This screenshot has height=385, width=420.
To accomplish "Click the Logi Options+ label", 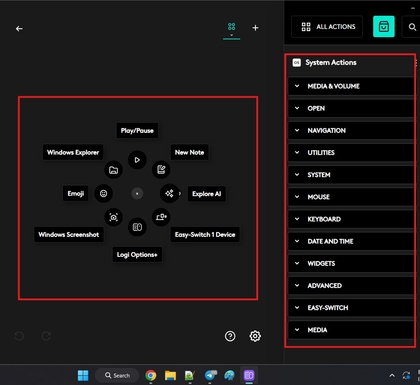I will (137, 255).
